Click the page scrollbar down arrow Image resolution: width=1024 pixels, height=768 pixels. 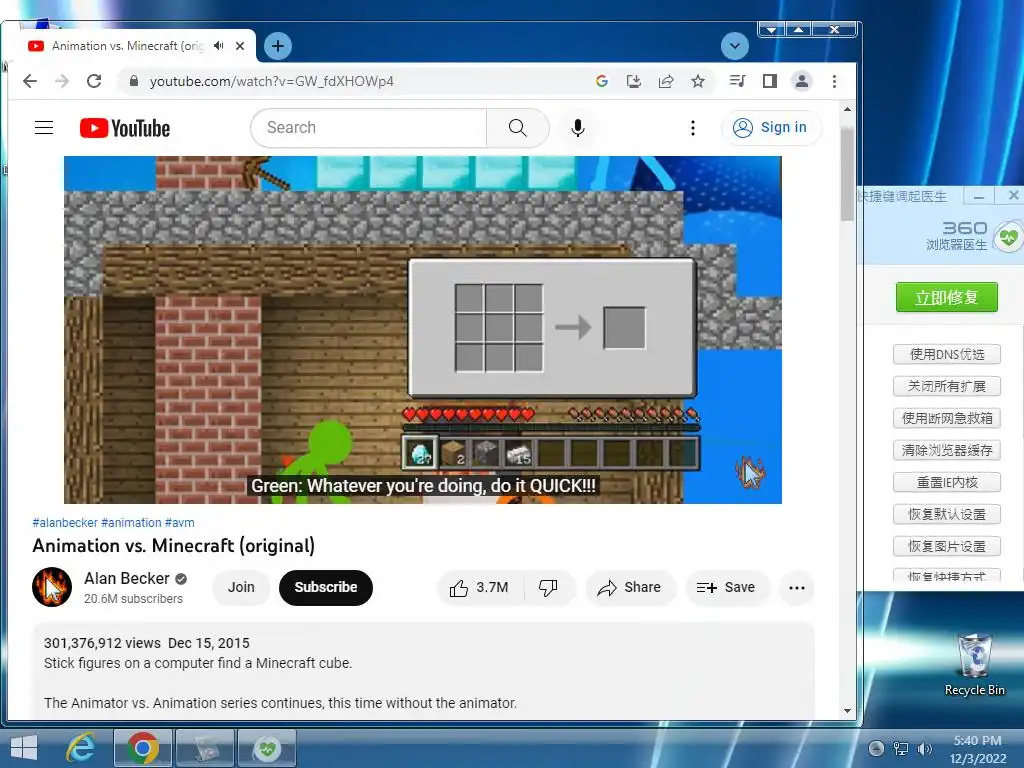[847, 711]
